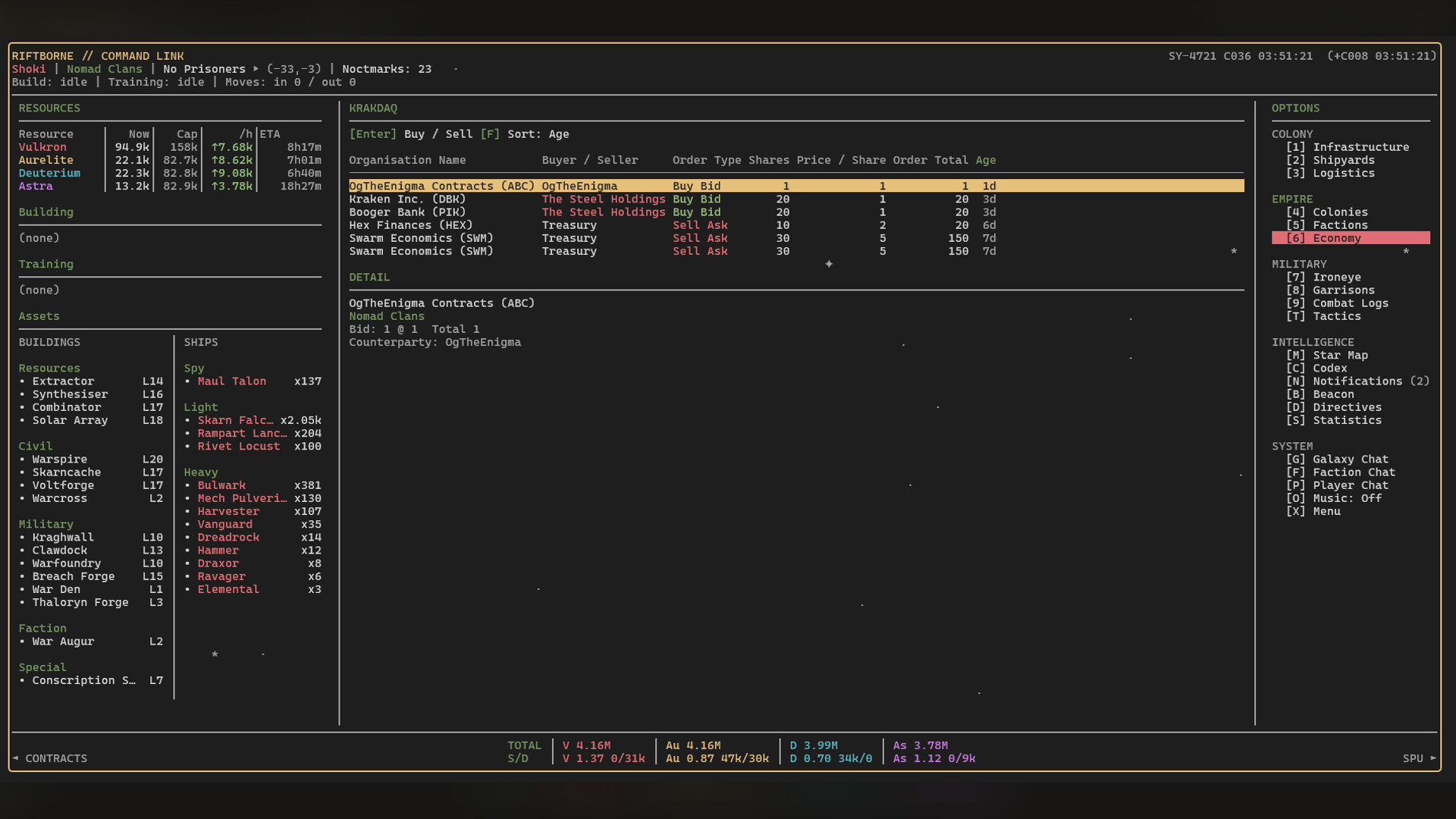1456x819 pixels.
Task: Select the Conscription S… L7 building
Action: tap(91, 680)
